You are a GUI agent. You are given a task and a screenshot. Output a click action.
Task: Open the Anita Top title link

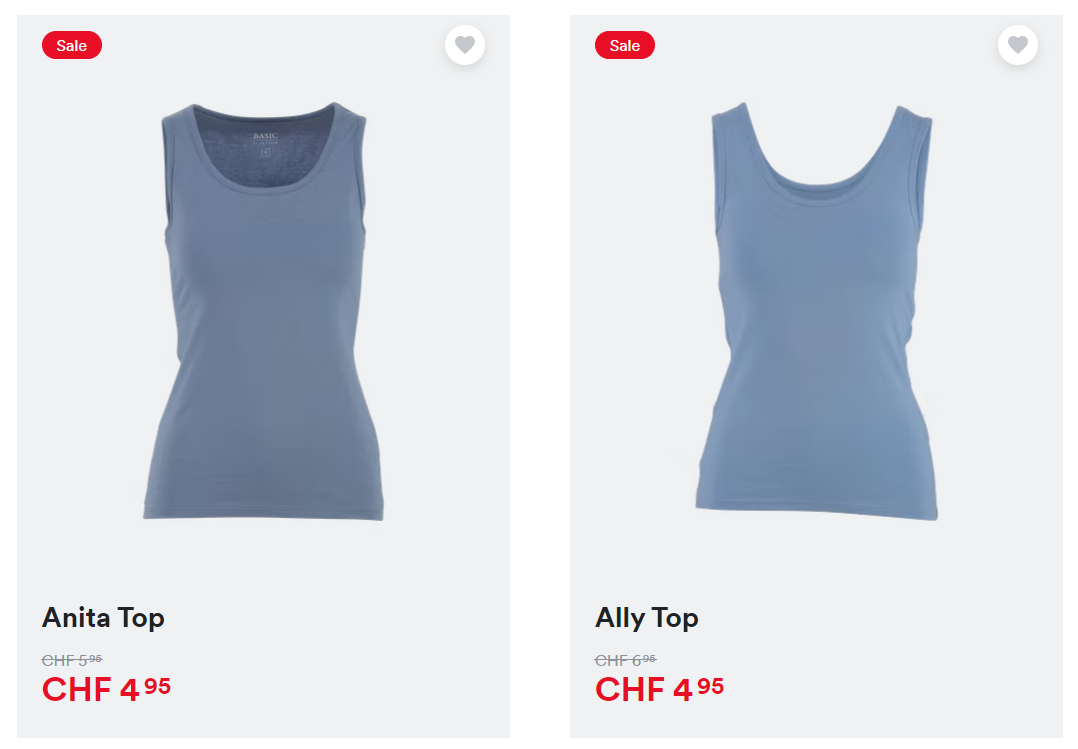[x=103, y=618]
